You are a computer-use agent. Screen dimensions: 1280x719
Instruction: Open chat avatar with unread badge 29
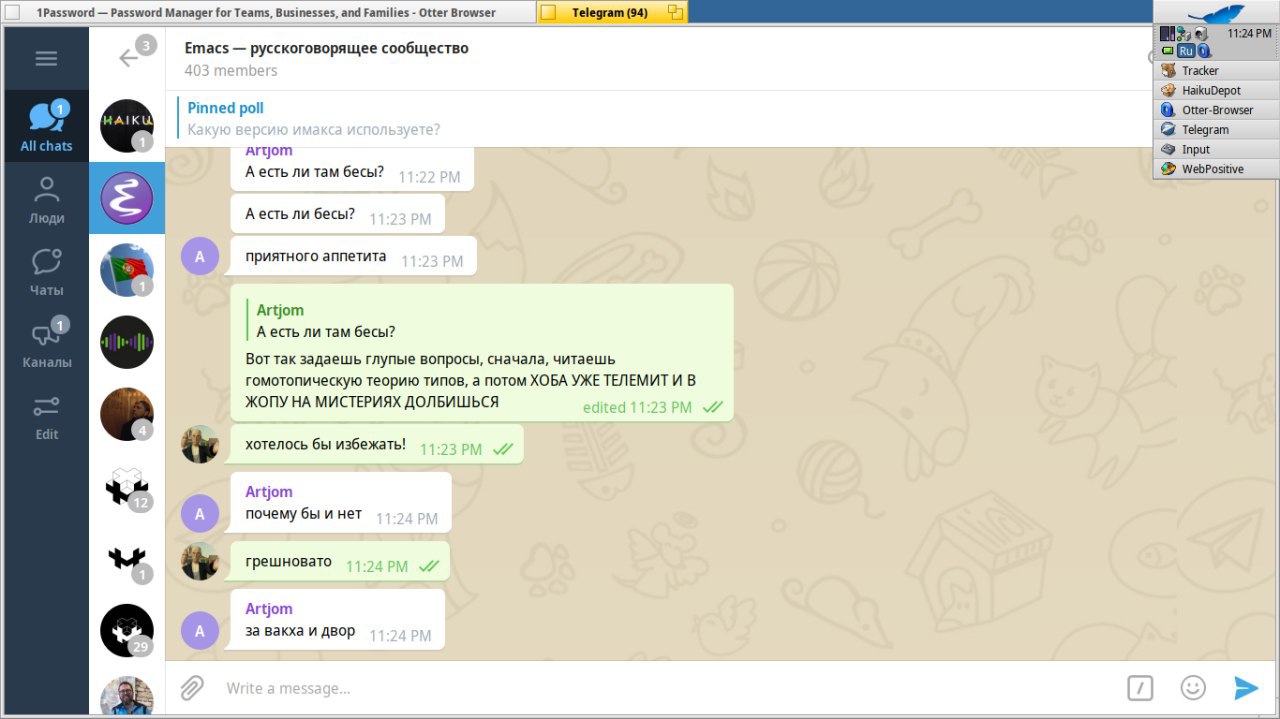point(127,630)
